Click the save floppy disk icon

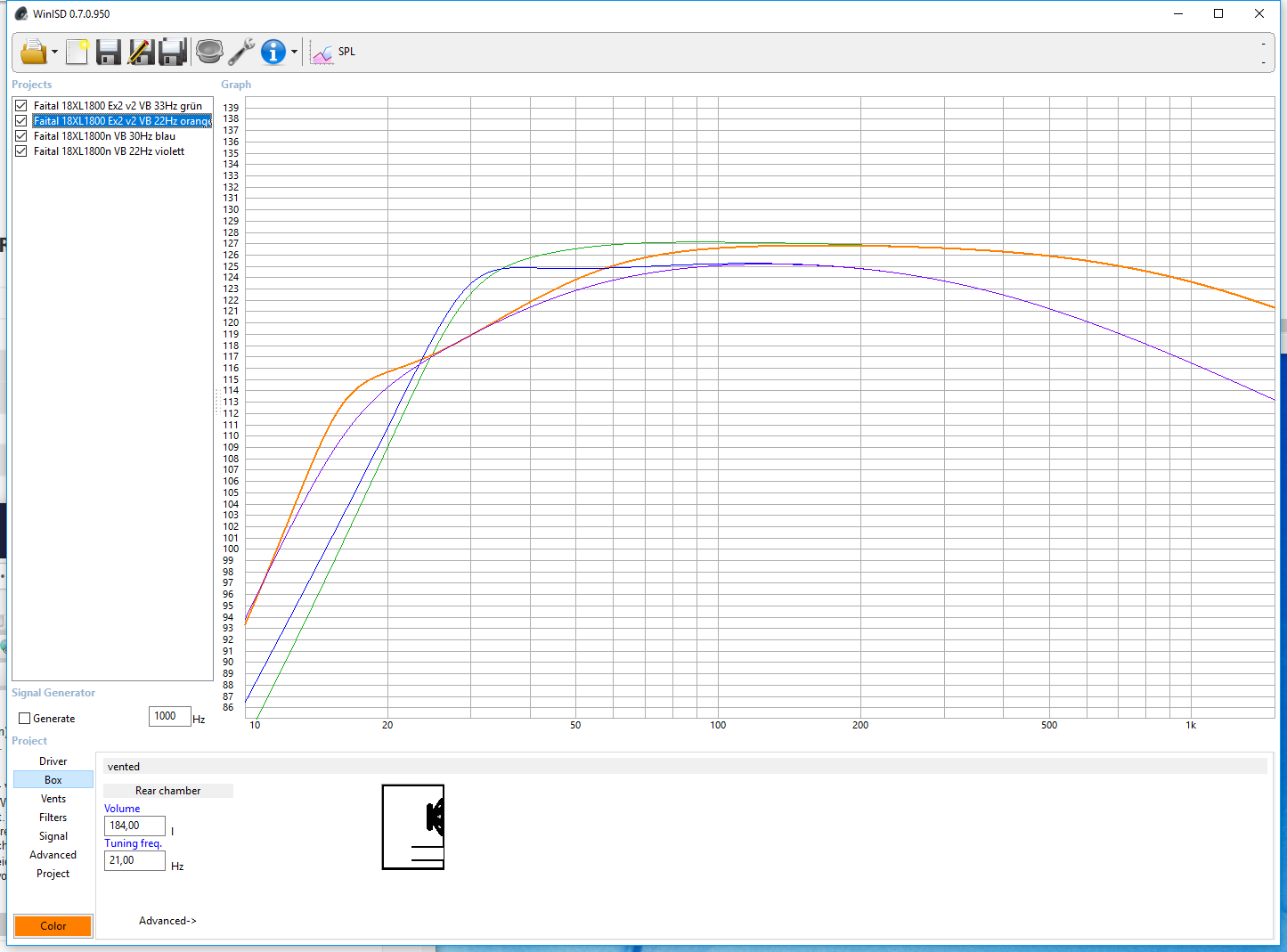point(109,52)
